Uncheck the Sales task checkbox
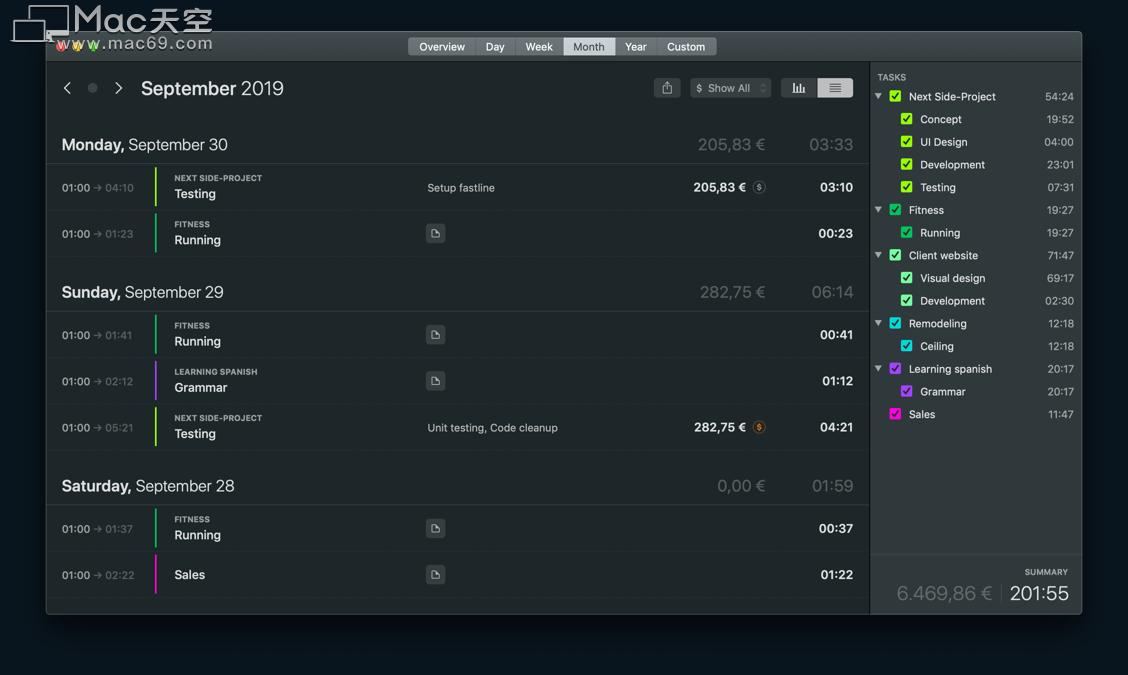This screenshot has width=1128, height=675. 896,414
